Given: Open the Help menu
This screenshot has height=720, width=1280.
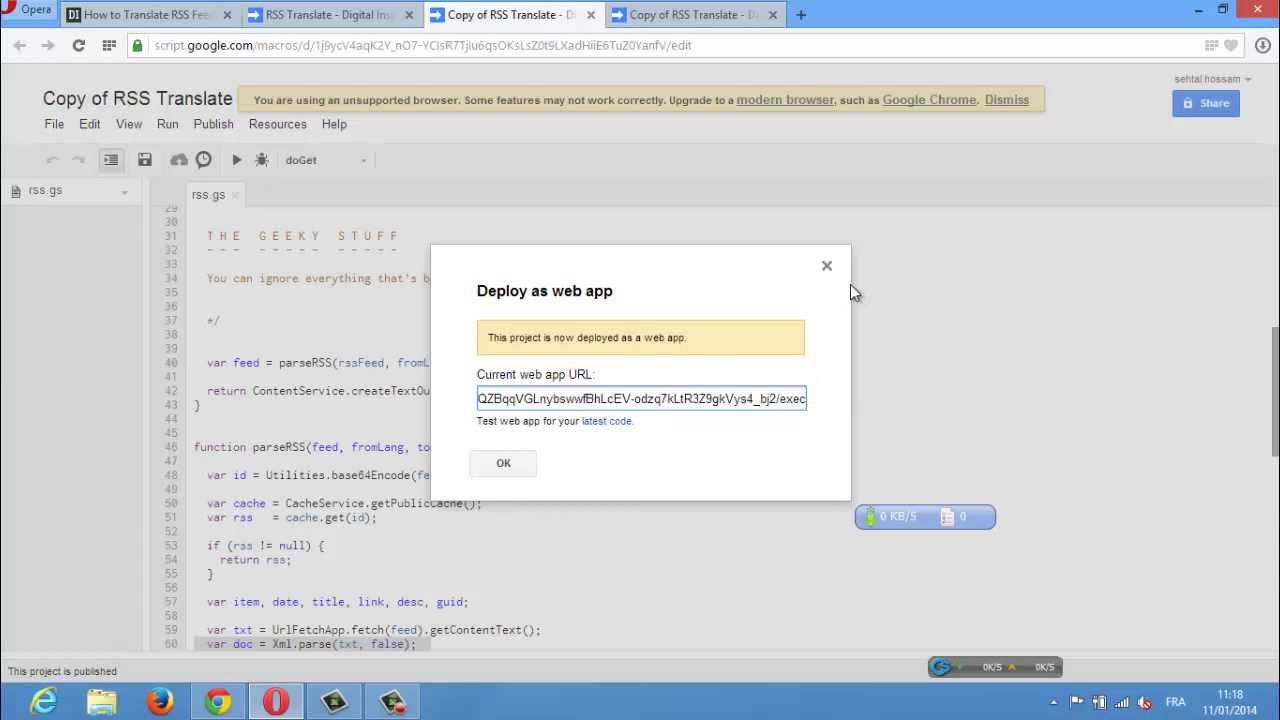Looking at the screenshot, I should coord(334,124).
